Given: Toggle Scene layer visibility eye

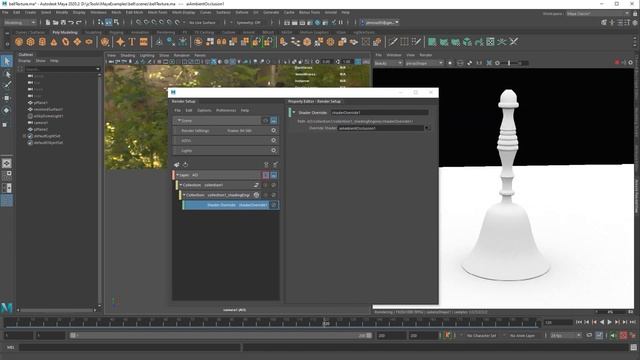Looking at the screenshot, I should point(266,120).
